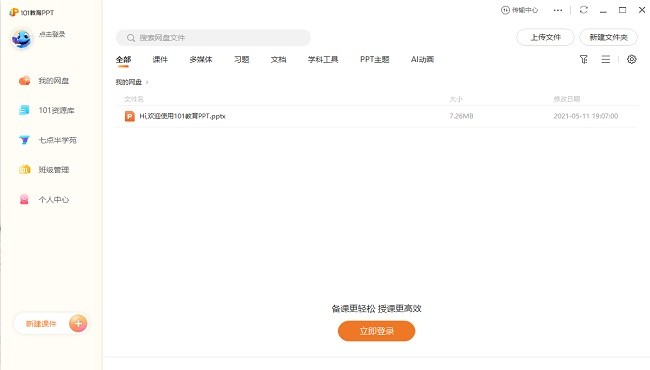The height and width of the screenshot is (370, 650).
Task: Open the filter funnel icon
Action: [x=584, y=60]
